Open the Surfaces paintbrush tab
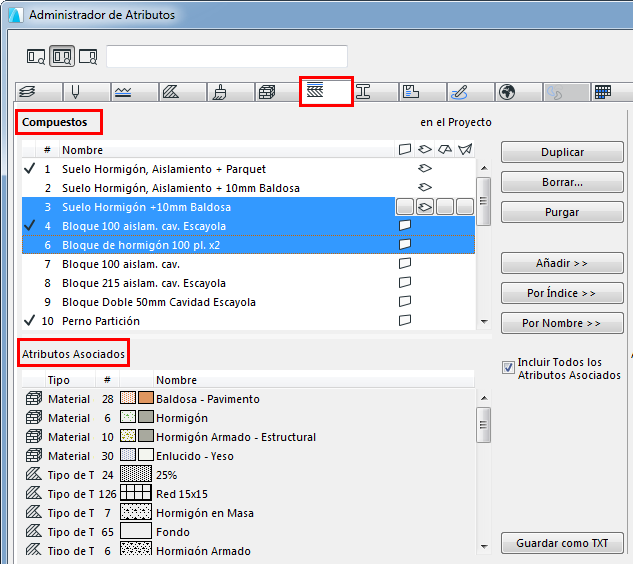 [x=231, y=92]
